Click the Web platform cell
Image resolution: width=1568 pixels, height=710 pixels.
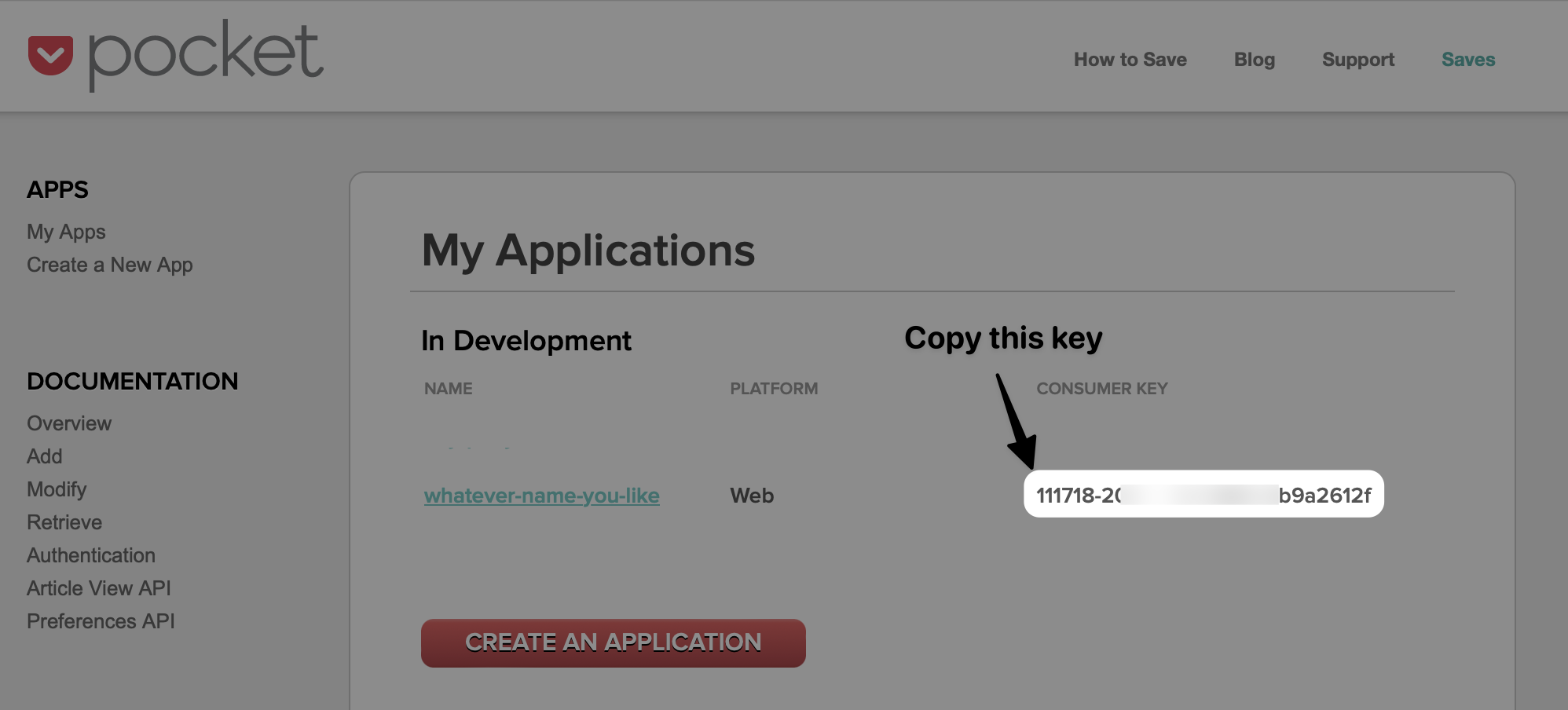pos(752,496)
